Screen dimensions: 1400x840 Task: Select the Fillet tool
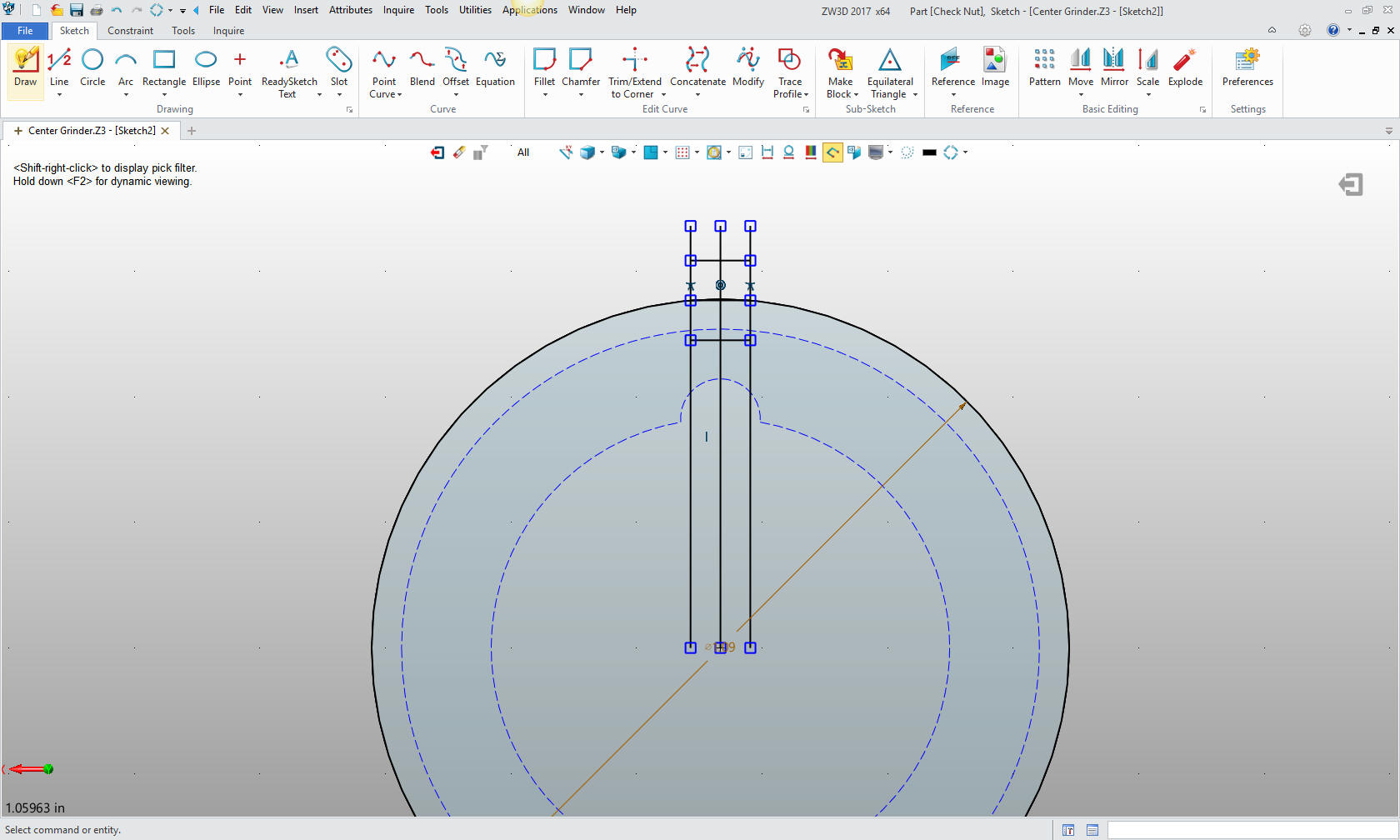click(x=544, y=67)
